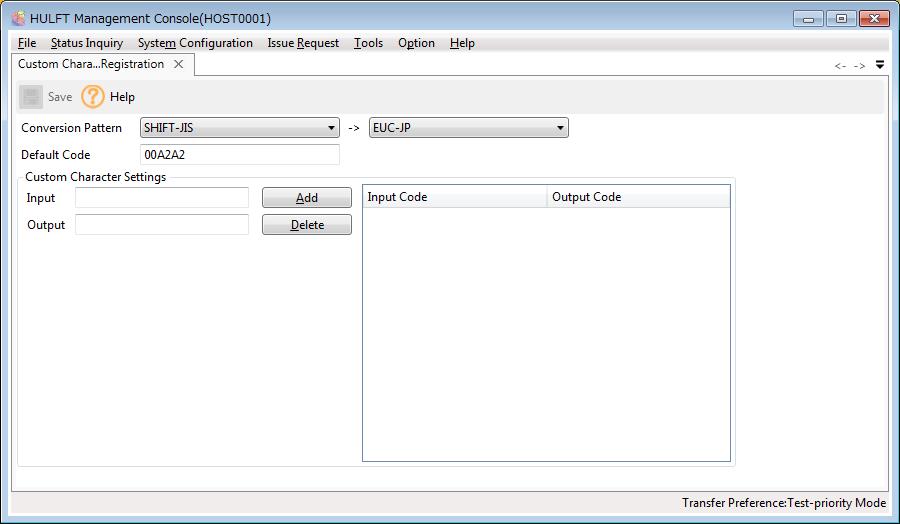Open the Tools menu
The width and height of the screenshot is (900, 524).
(368, 43)
